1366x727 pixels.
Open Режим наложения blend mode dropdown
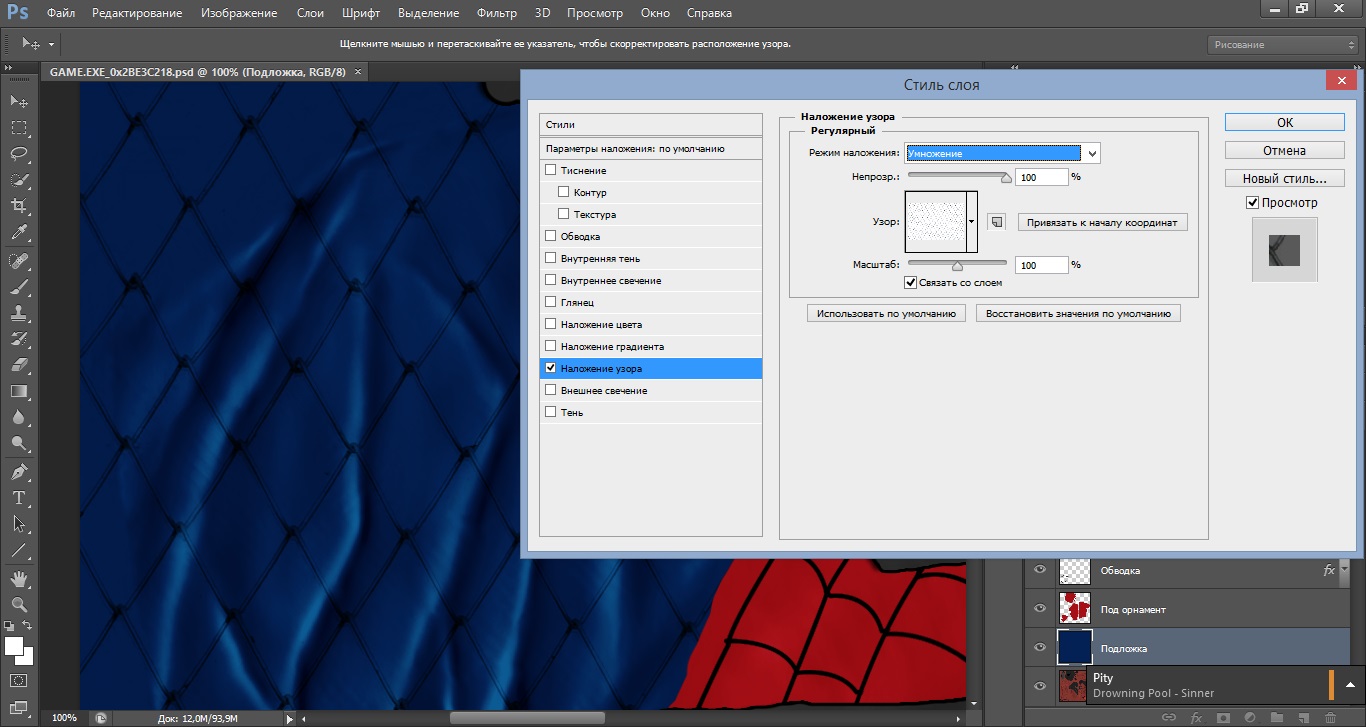pos(1003,153)
